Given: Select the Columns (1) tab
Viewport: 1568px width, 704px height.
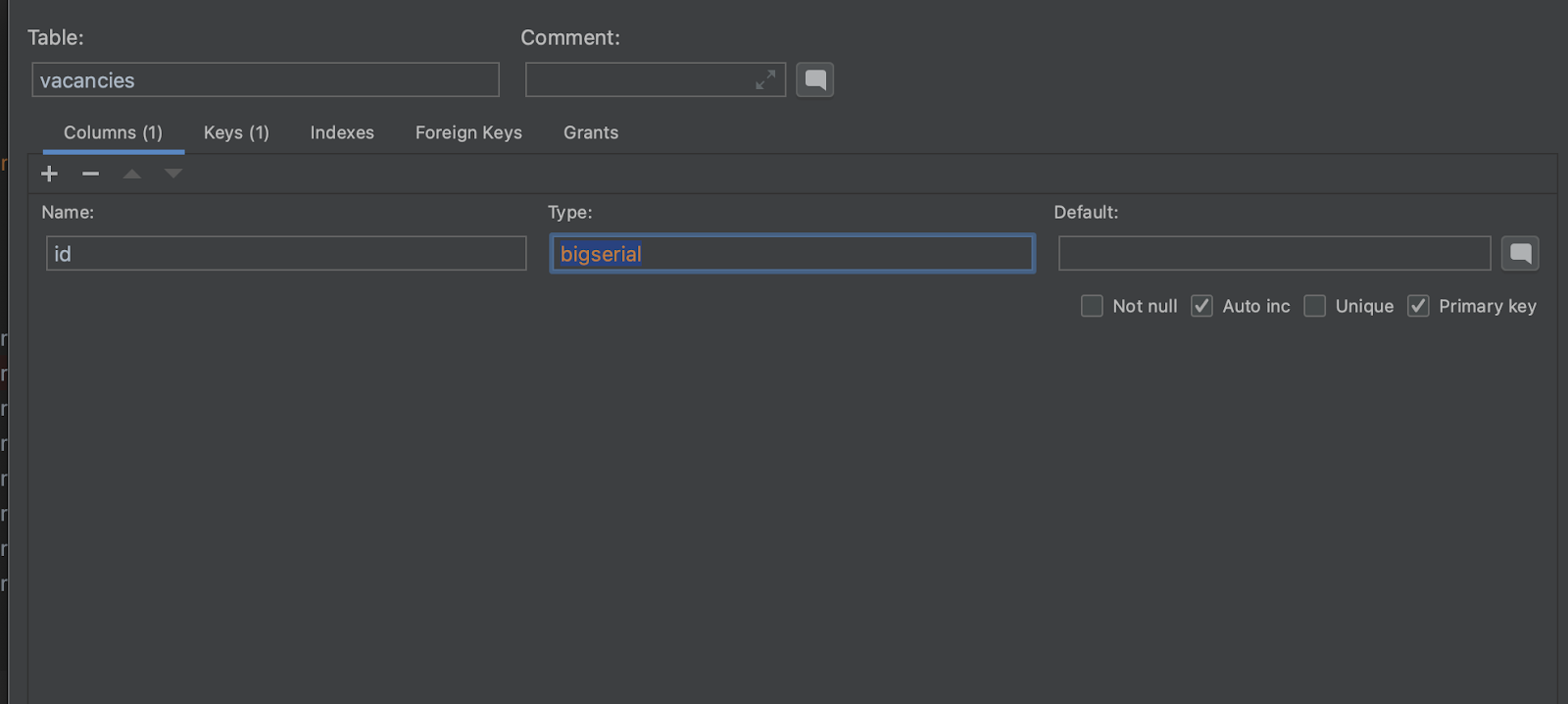Looking at the screenshot, I should [x=113, y=132].
